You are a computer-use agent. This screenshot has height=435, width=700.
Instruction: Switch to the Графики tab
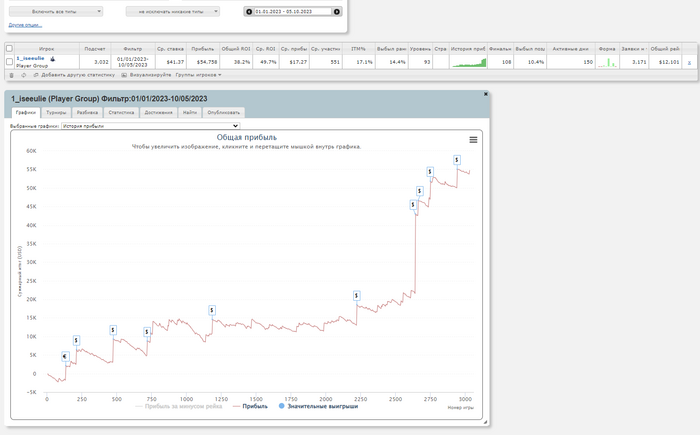[x=25, y=113]
